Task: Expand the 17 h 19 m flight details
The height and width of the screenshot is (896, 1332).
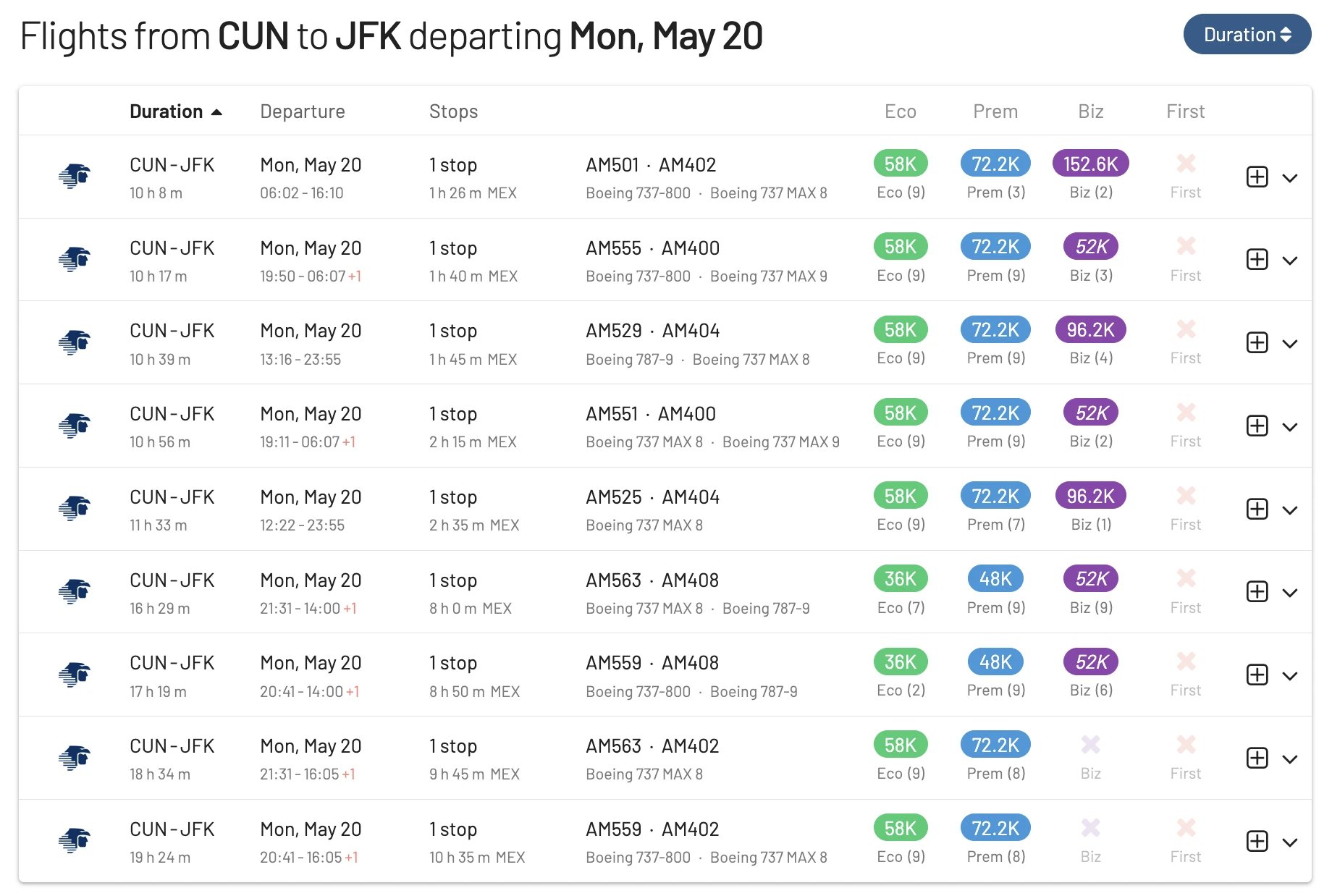Action: click(1290, 676)
